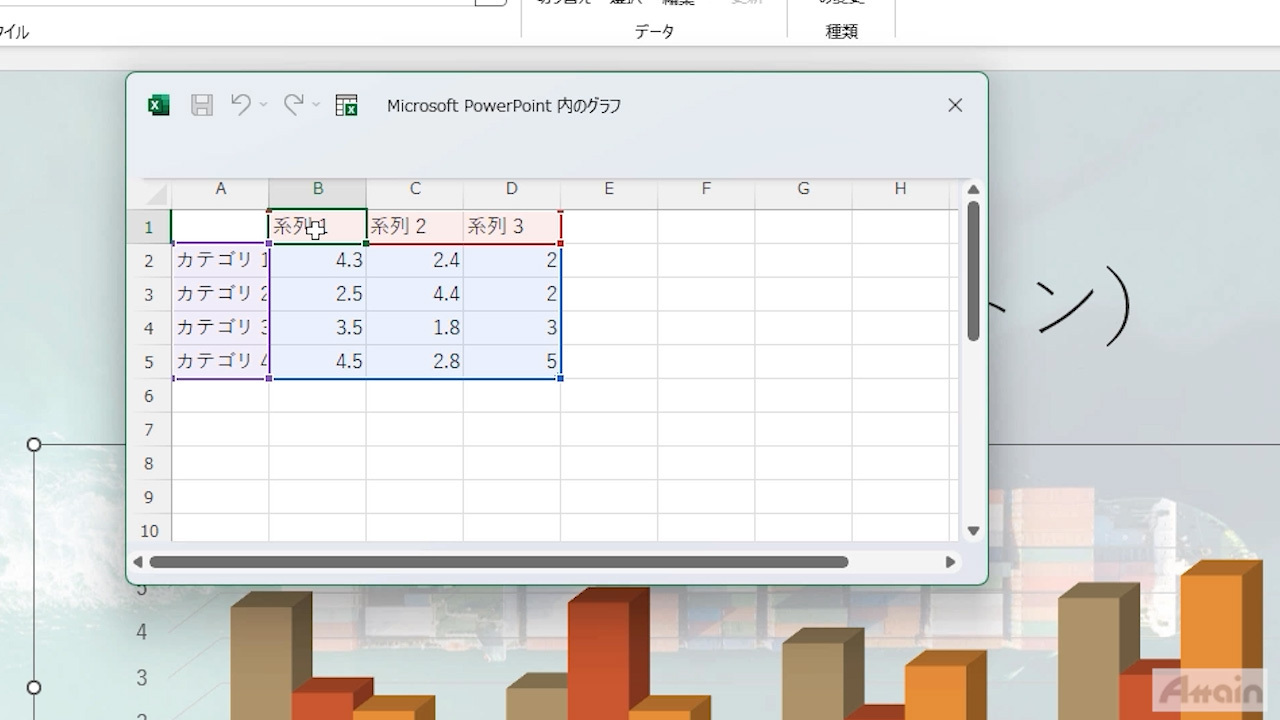Click cell containing カテゴリ 4
Image resolution: width=1280 pixels, height=720 pixels.
(x=220, y=362)
